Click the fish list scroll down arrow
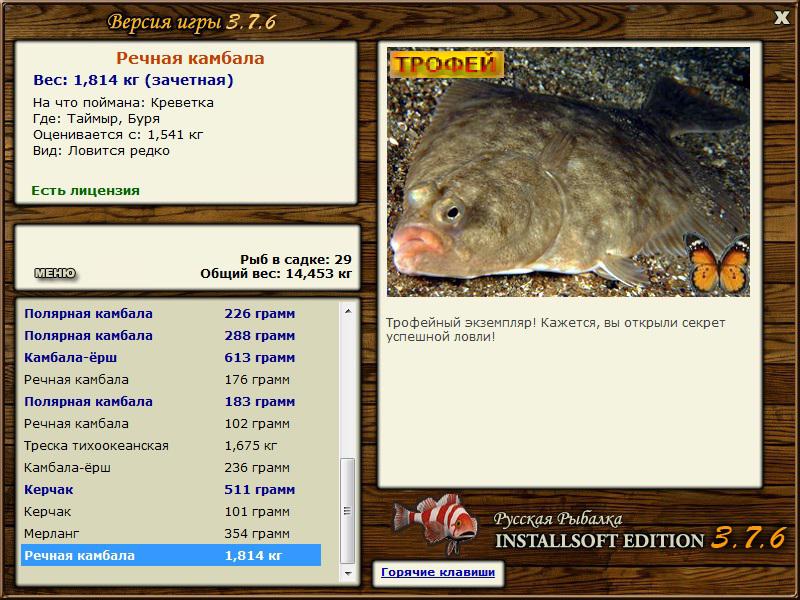The height and width of the screenshot is (600, 800). tap(348, 573)
